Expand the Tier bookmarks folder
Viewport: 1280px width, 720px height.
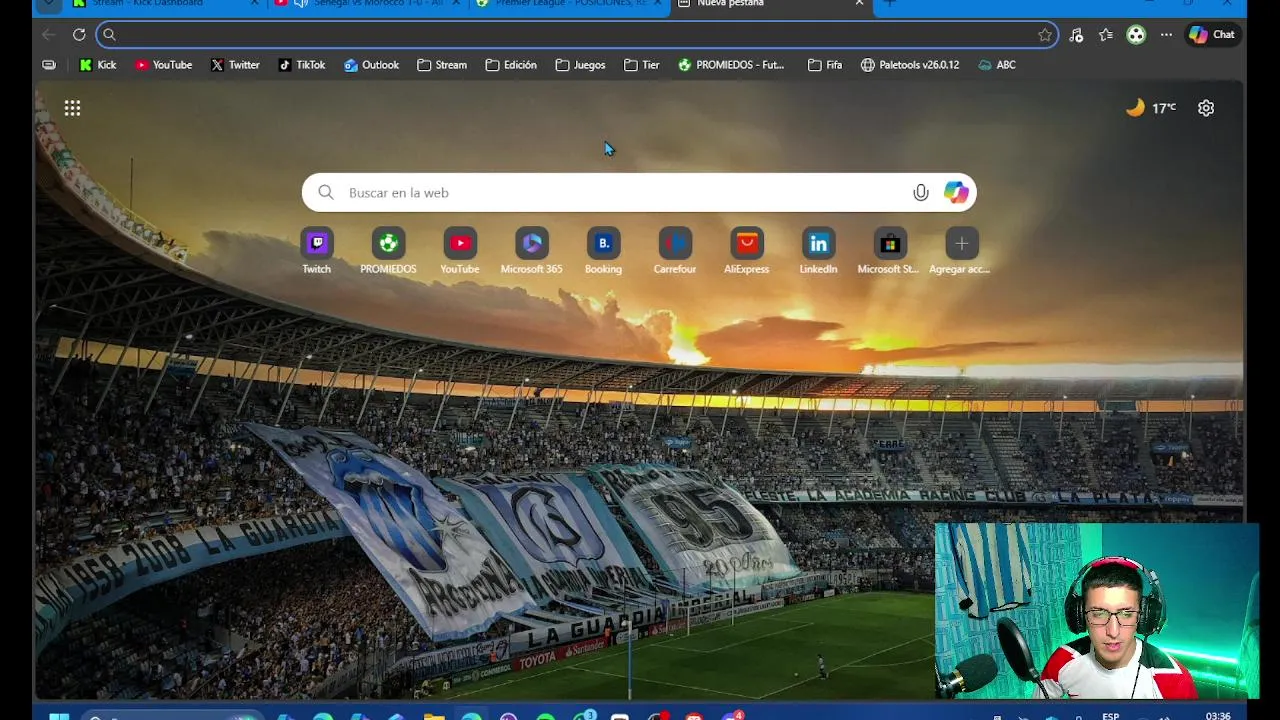(641, 65)
